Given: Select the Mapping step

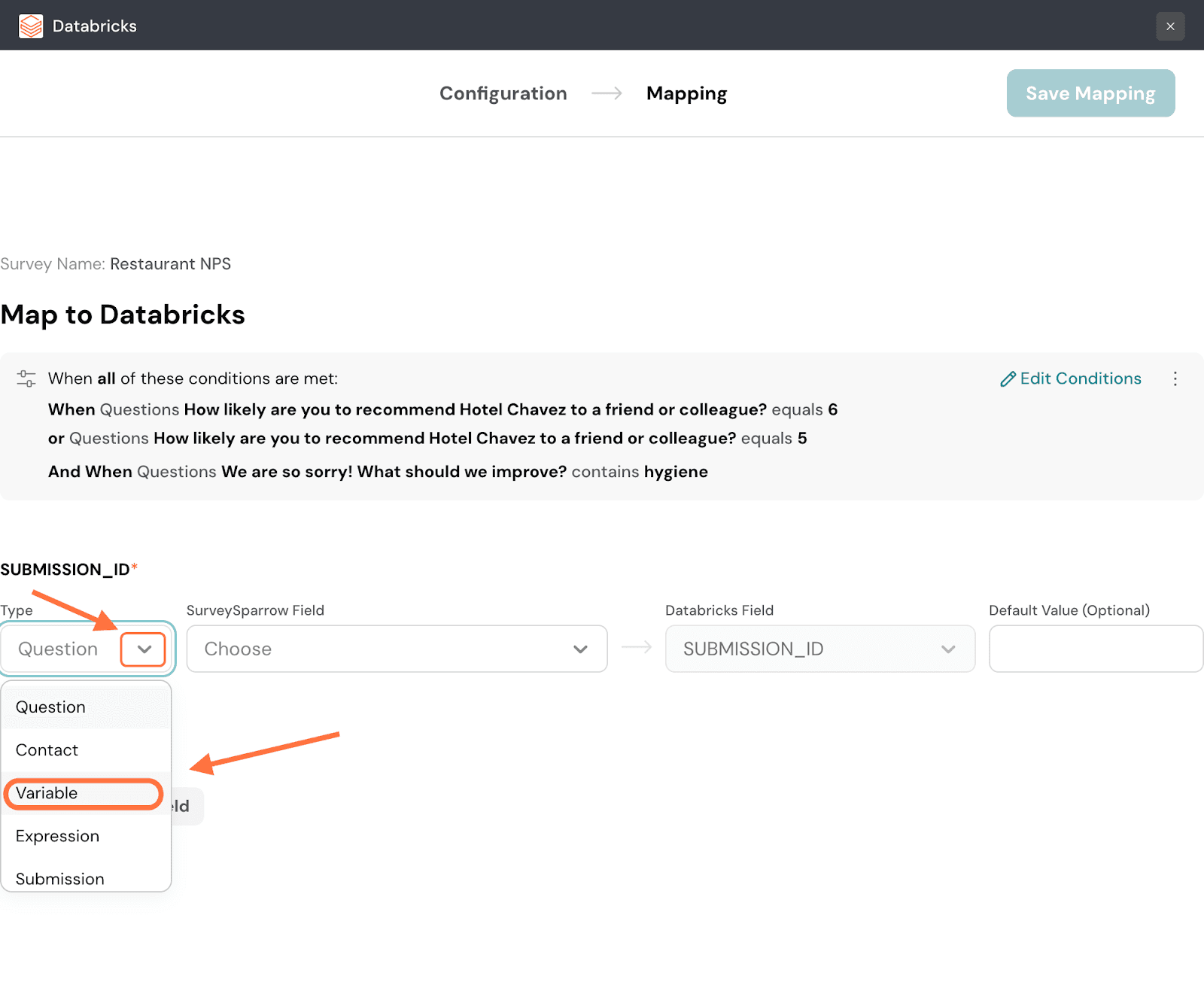Looking at the screenshot, I should 686,93.
